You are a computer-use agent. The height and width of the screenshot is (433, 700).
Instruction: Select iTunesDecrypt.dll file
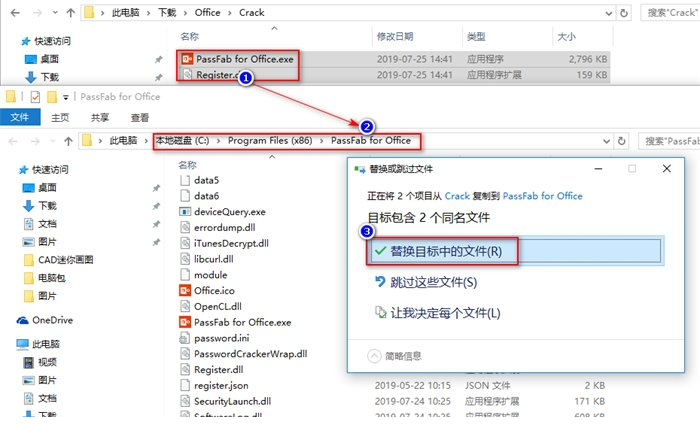point(231,243)
